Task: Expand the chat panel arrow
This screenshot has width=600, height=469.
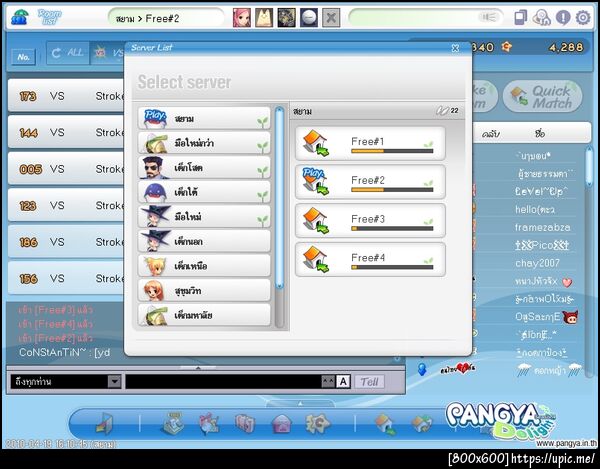Action: pyautogui.click(x=198, y=368)
